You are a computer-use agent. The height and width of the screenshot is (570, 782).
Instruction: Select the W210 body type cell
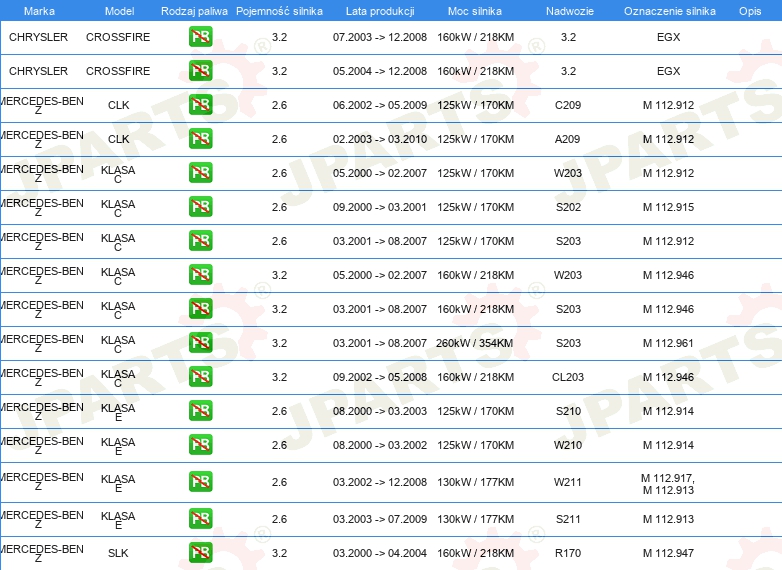pos(567,445)
